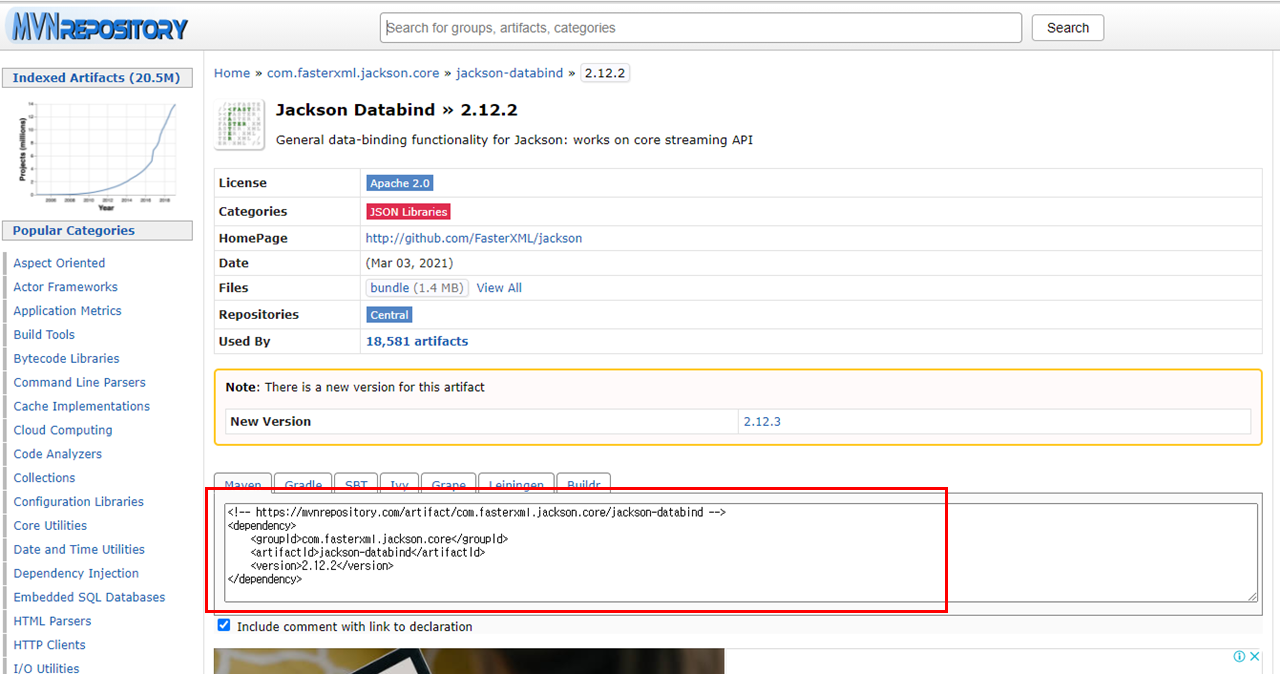Open Core Utilities category
The width and height of the screenshot is (1280, 674).
click(x=50, y=525)
